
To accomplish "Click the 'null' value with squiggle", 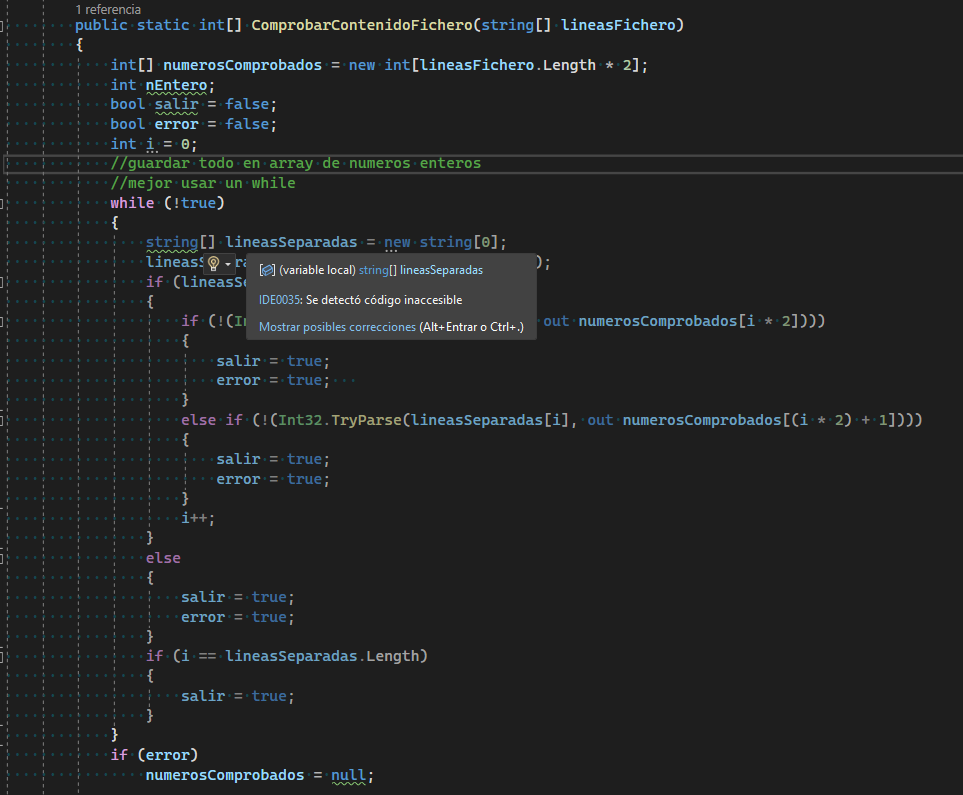I will click(349, 775).
